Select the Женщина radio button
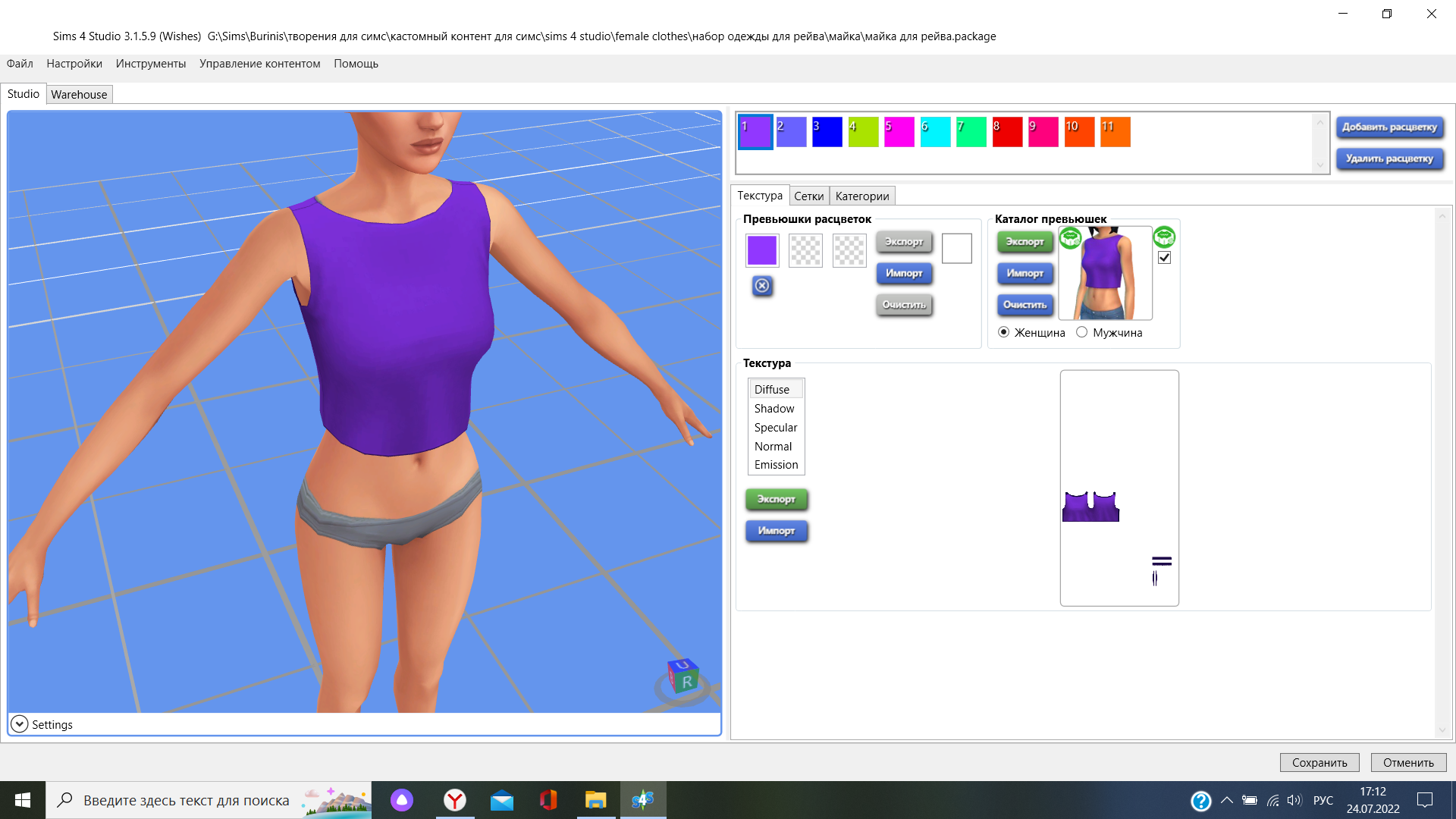 1004,332
